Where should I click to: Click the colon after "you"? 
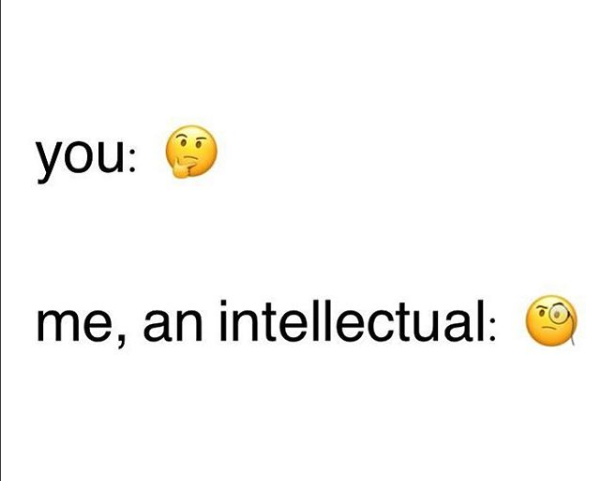click(133, 157)
